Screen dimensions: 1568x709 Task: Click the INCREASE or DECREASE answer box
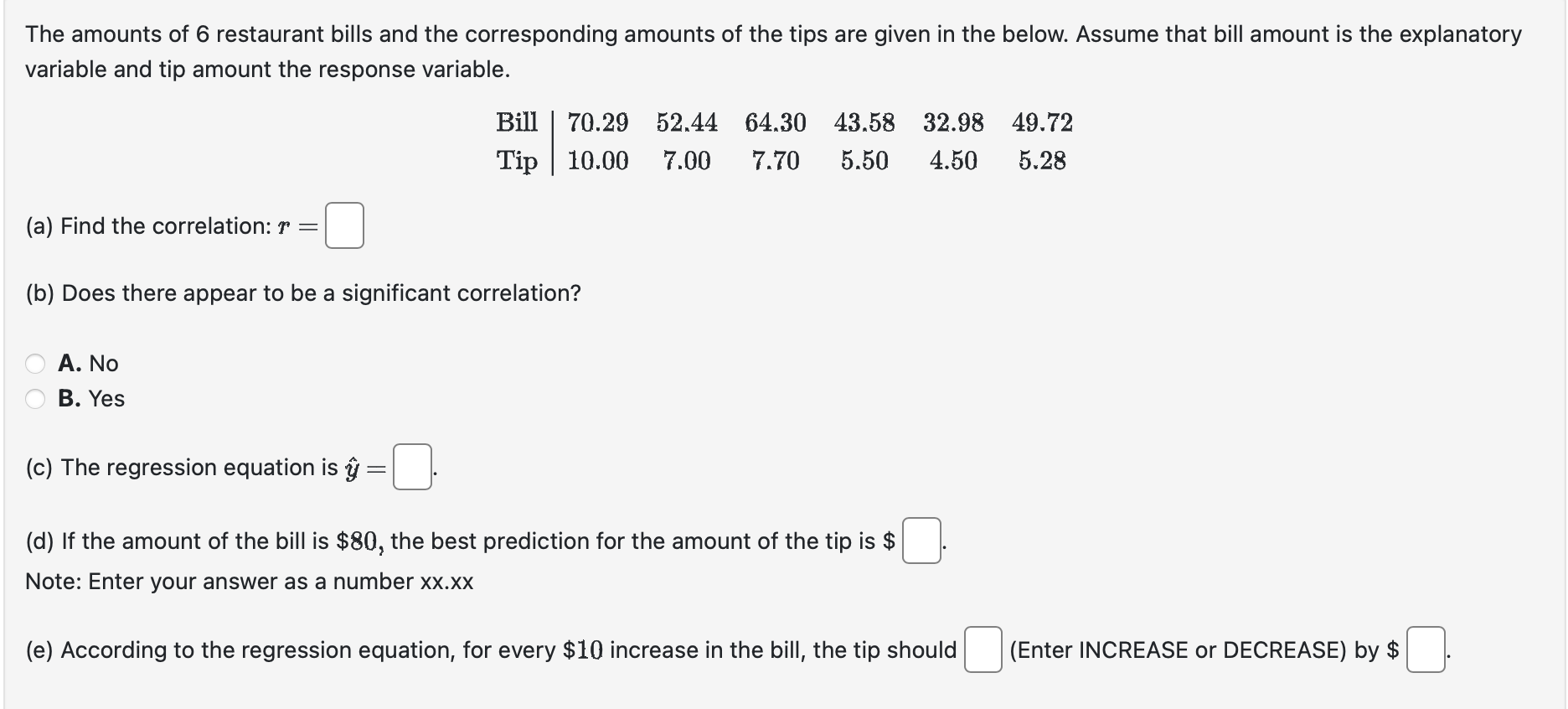click(983, 649)
